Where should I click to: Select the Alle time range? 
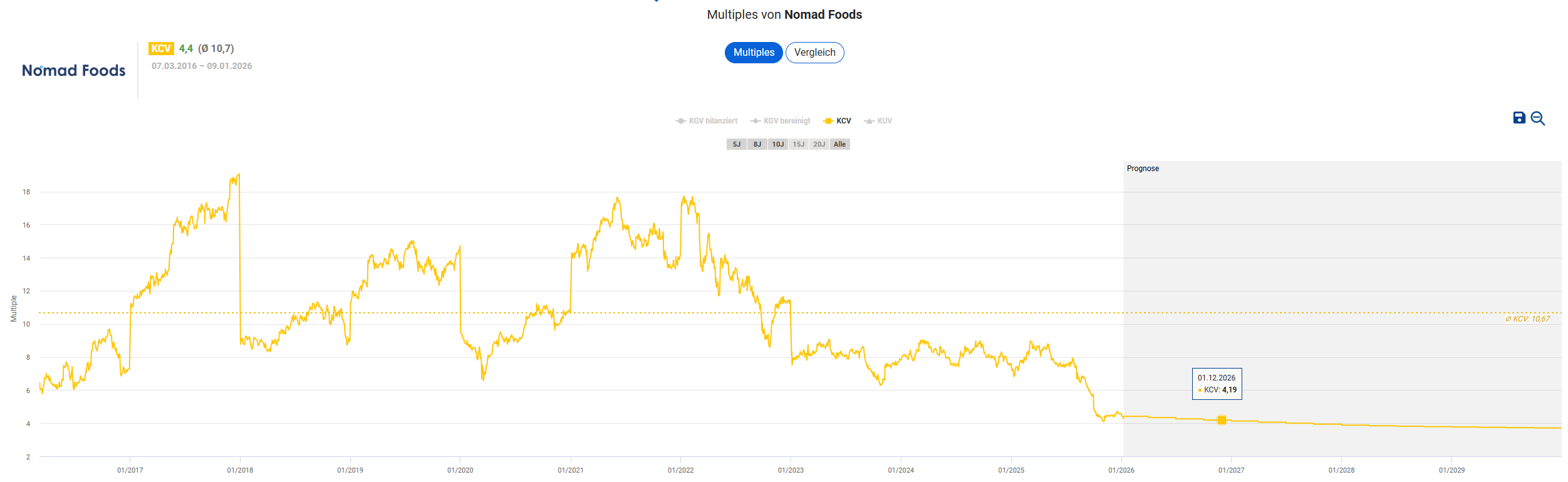(x=839, y=144)
